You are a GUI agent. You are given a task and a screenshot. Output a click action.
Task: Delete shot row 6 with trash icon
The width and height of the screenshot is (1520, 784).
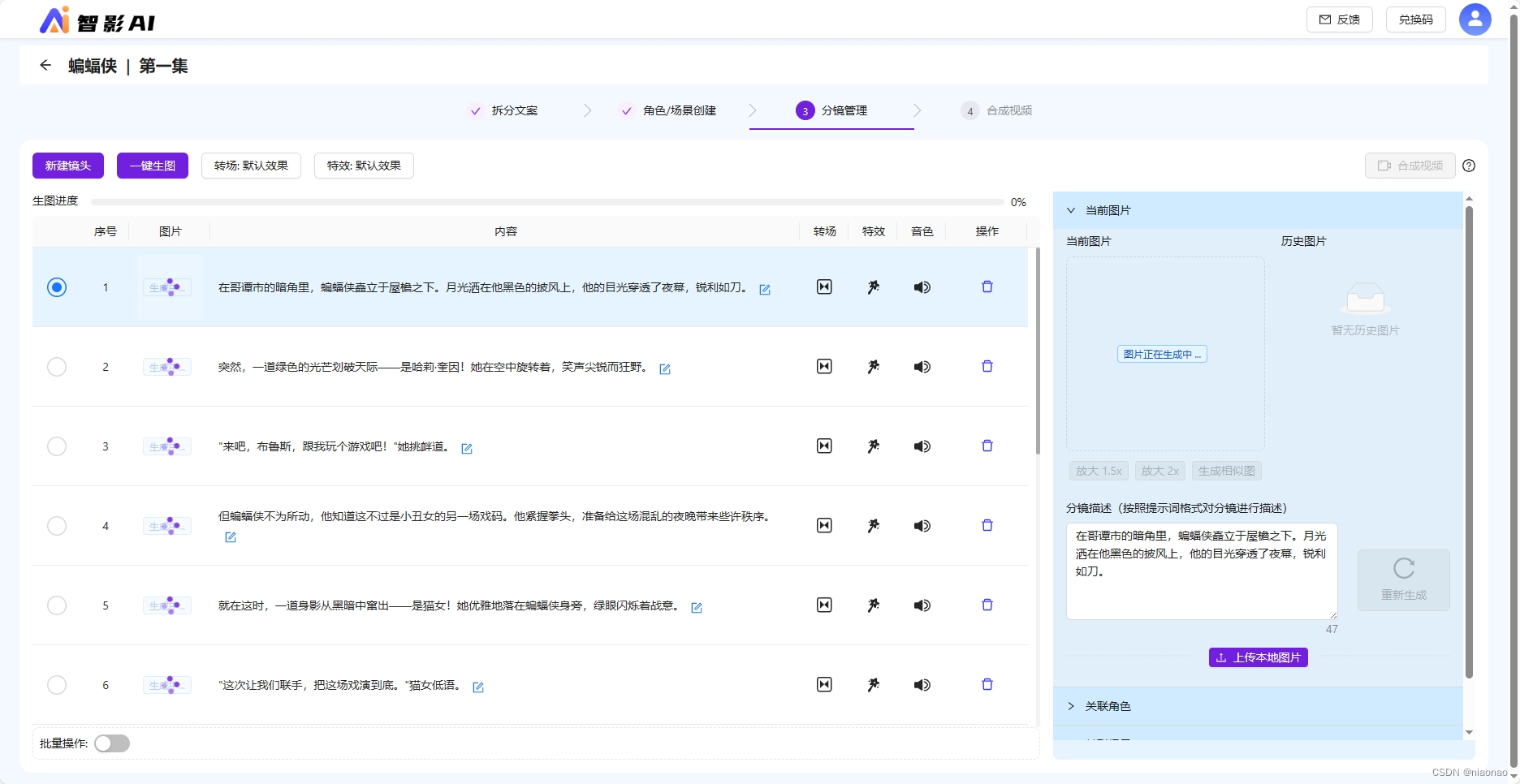(x=987, y=684)
